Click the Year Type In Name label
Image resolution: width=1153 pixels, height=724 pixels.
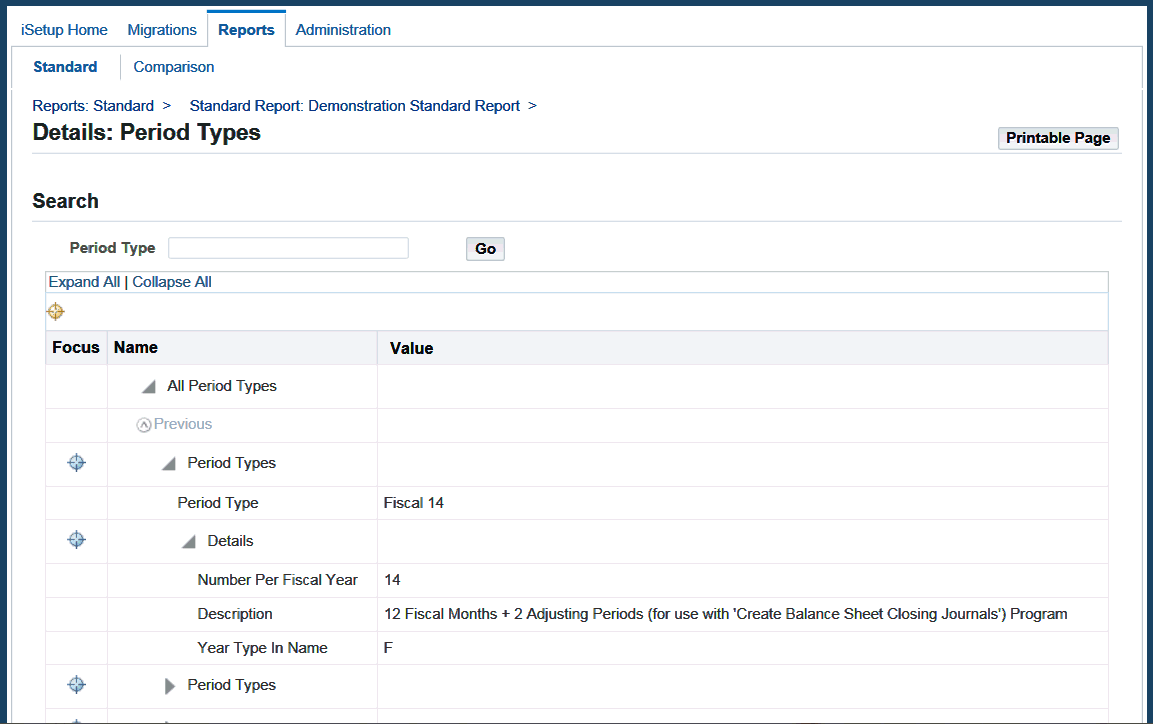[263, 648]
